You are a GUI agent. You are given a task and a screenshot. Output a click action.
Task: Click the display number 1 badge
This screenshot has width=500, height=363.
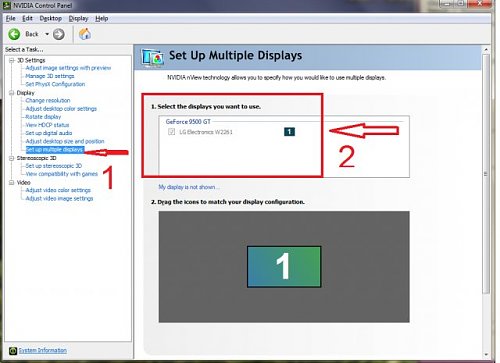tap(289, 132)
